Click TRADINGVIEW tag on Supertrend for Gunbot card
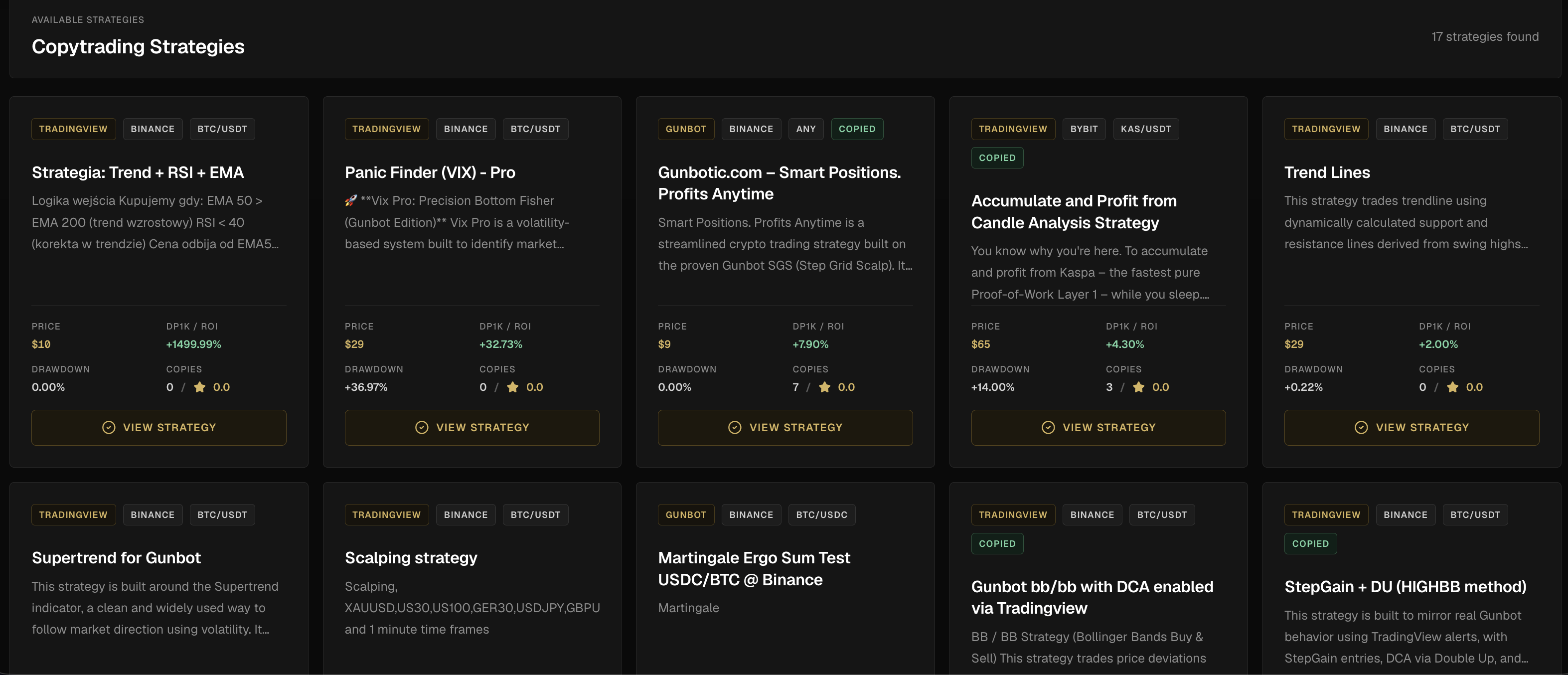The width and height of the screenshot is (1568, 675). (x=73, y=515)
